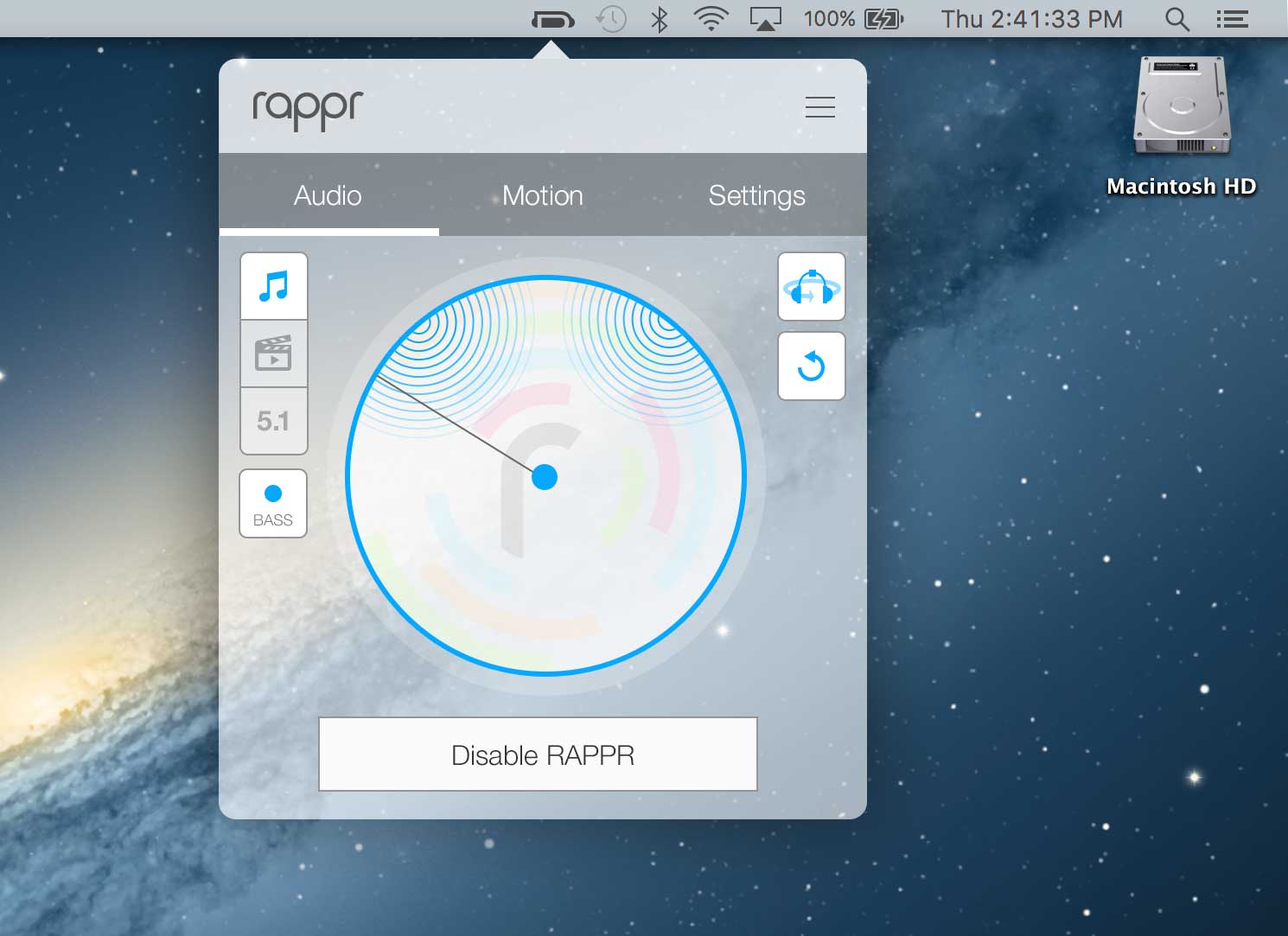Click the rappr logo text

click(x=308, y=109)
